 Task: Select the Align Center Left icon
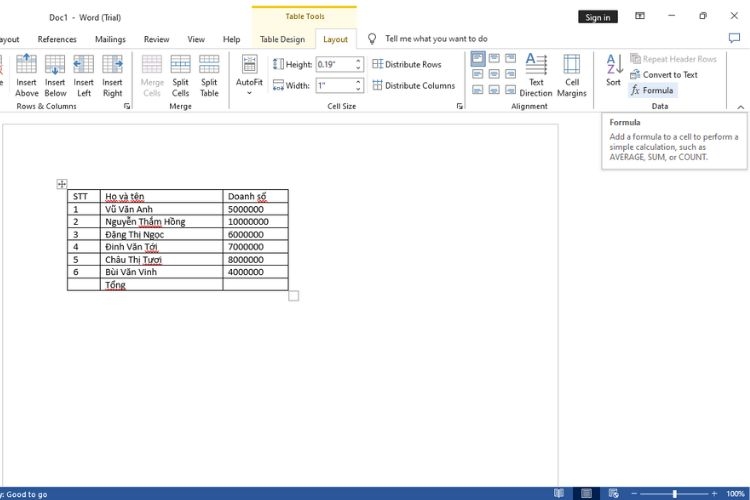pos(478,74)
